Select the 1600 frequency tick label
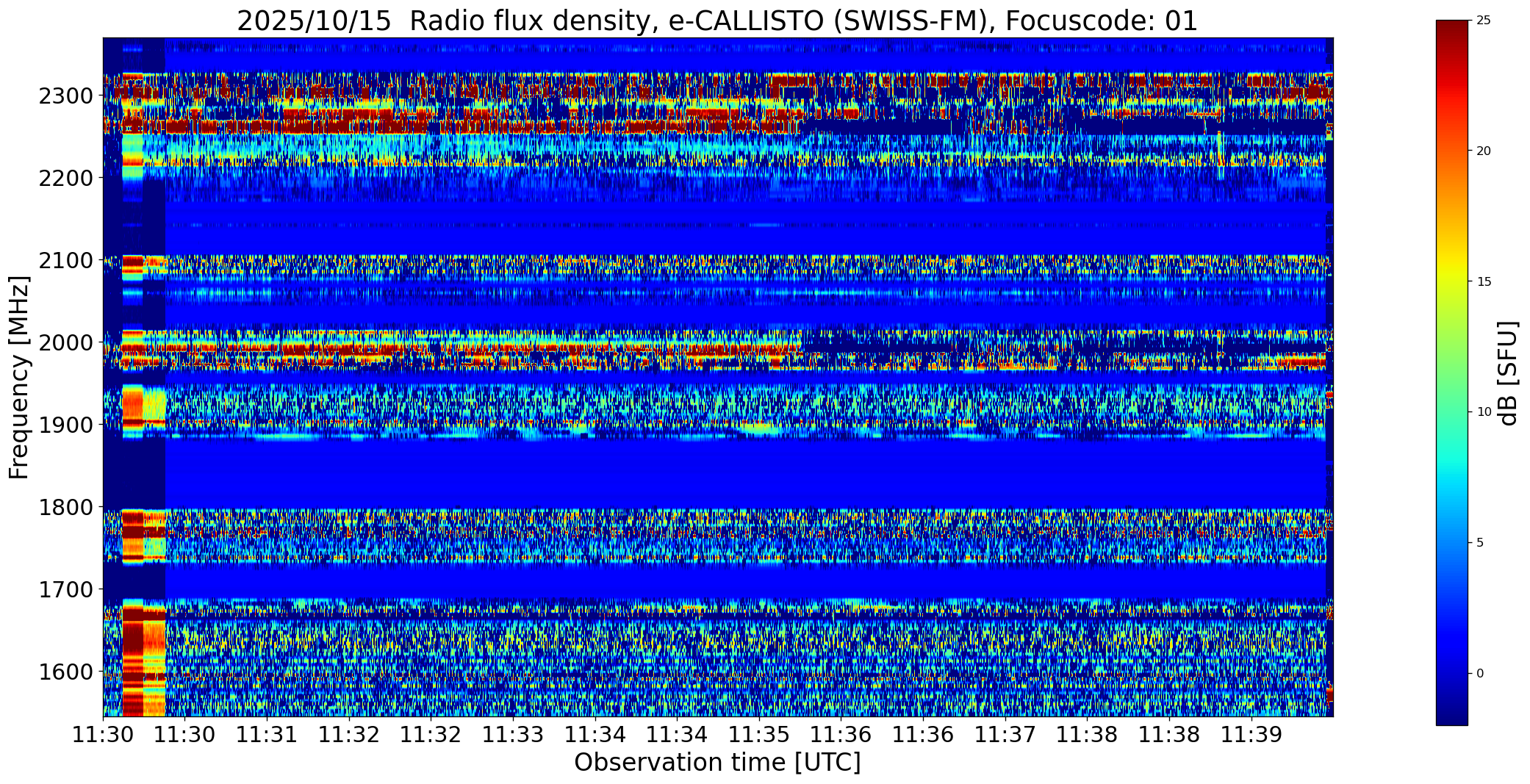This screenshot has width=1530, height=784. coord(65,672)
